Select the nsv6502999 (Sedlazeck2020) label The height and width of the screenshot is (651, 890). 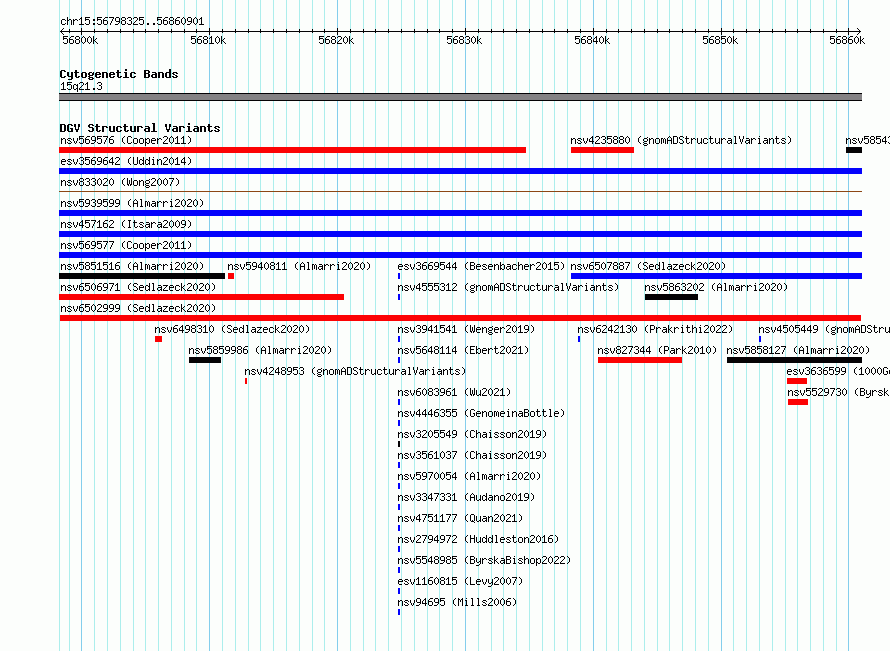coord(138,308)
